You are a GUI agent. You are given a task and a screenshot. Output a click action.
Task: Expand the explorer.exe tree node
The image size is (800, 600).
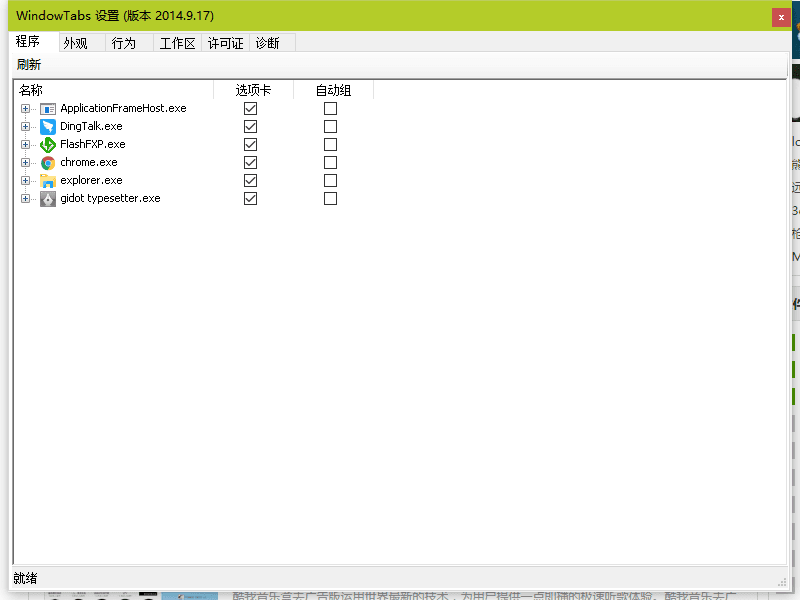25,180
